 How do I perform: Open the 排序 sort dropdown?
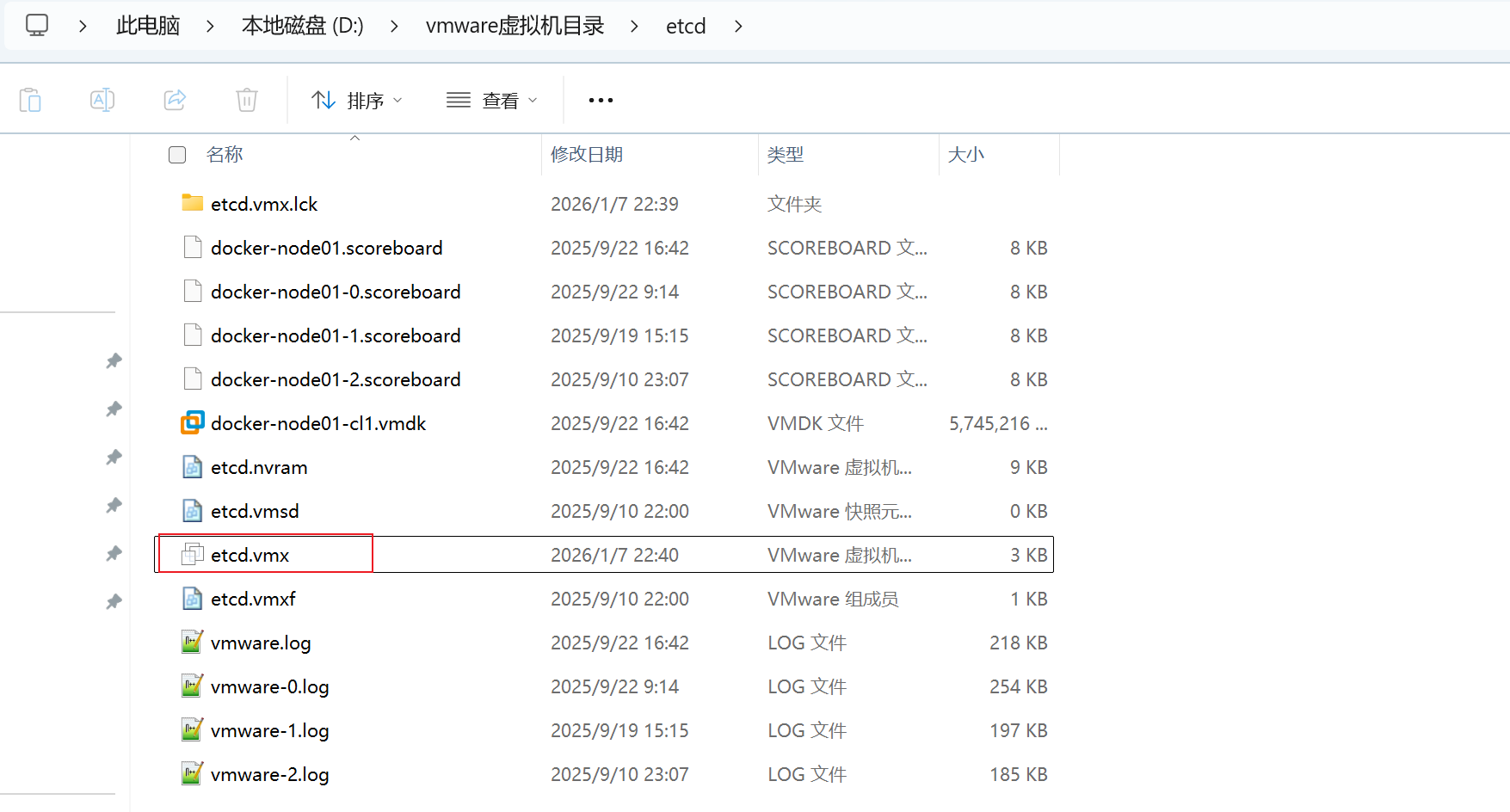pos(356,101)
